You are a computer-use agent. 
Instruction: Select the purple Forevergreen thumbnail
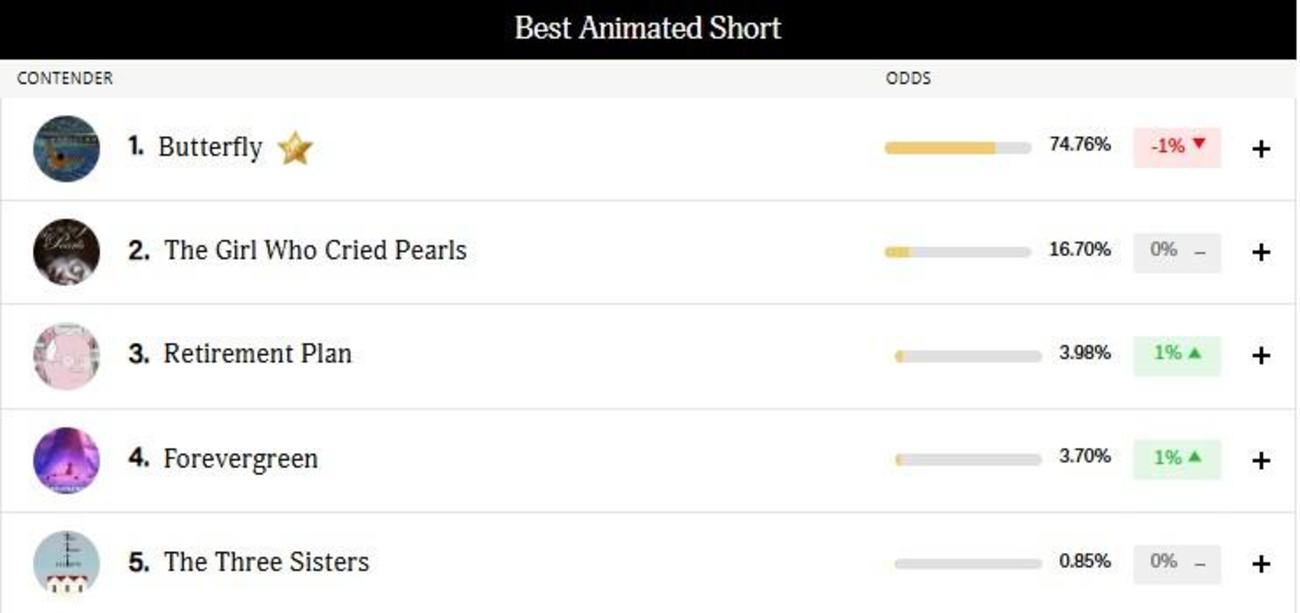coord(66,460)
